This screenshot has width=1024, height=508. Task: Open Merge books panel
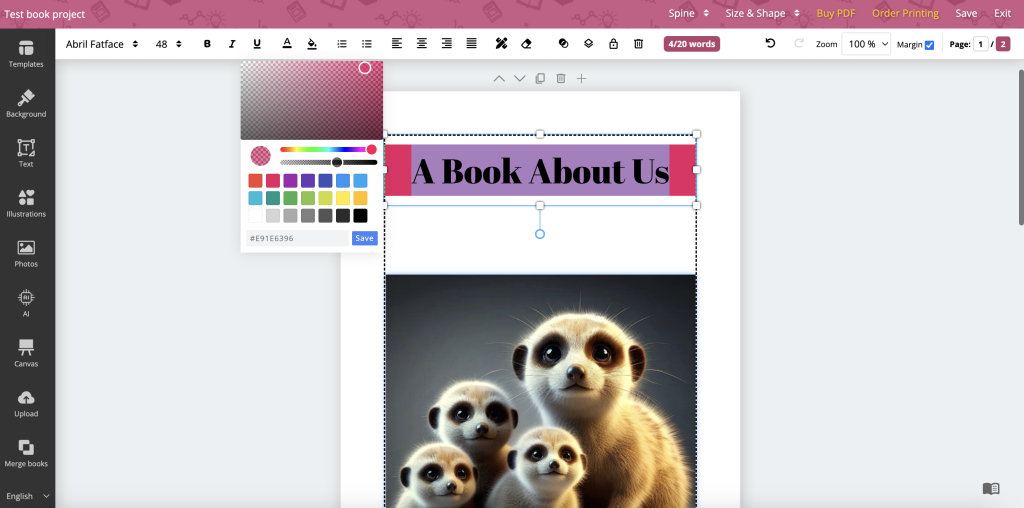(26, 453)
